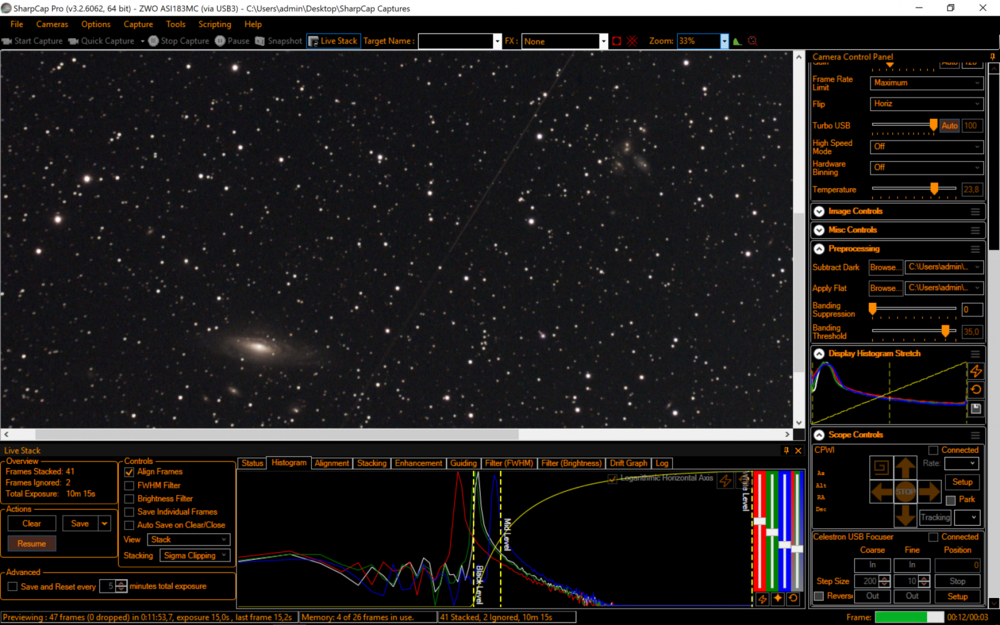Viewport: 1000px width, 625px height.
Task: Click reset arrow icon below colour sliders
Action: 793,599
